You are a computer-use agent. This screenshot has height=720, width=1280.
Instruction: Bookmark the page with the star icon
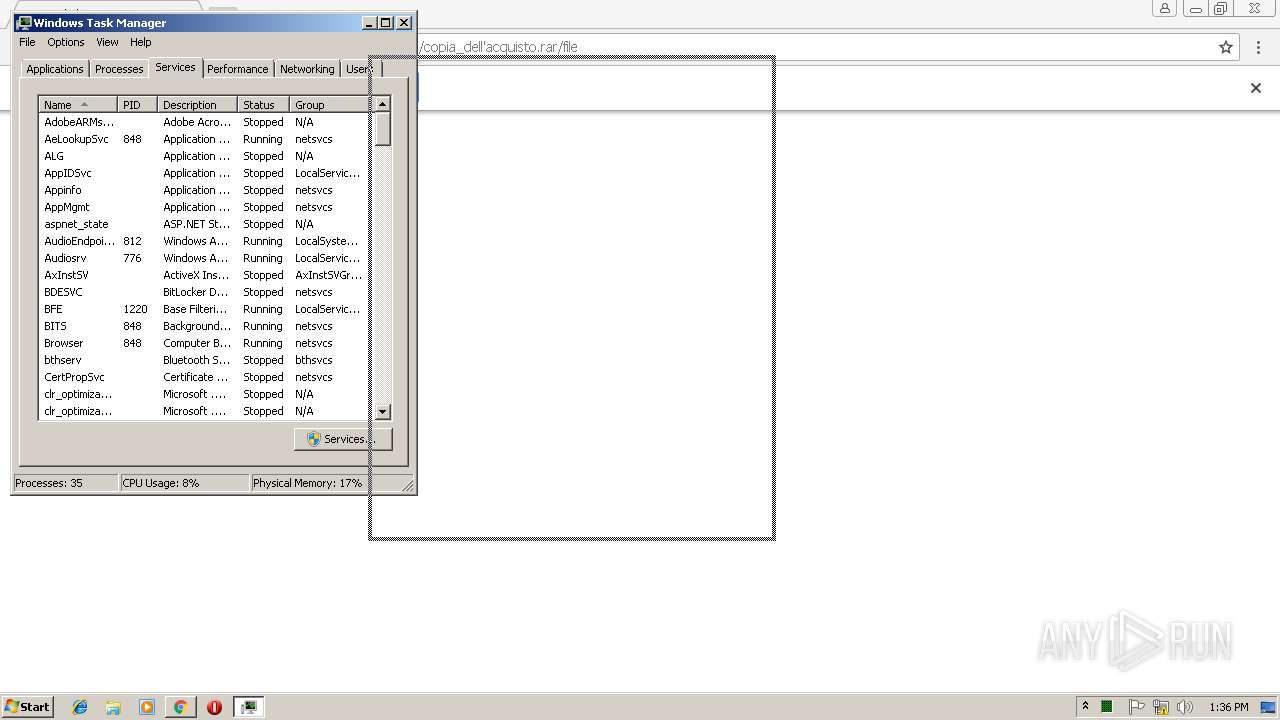tap(1226, 47)
